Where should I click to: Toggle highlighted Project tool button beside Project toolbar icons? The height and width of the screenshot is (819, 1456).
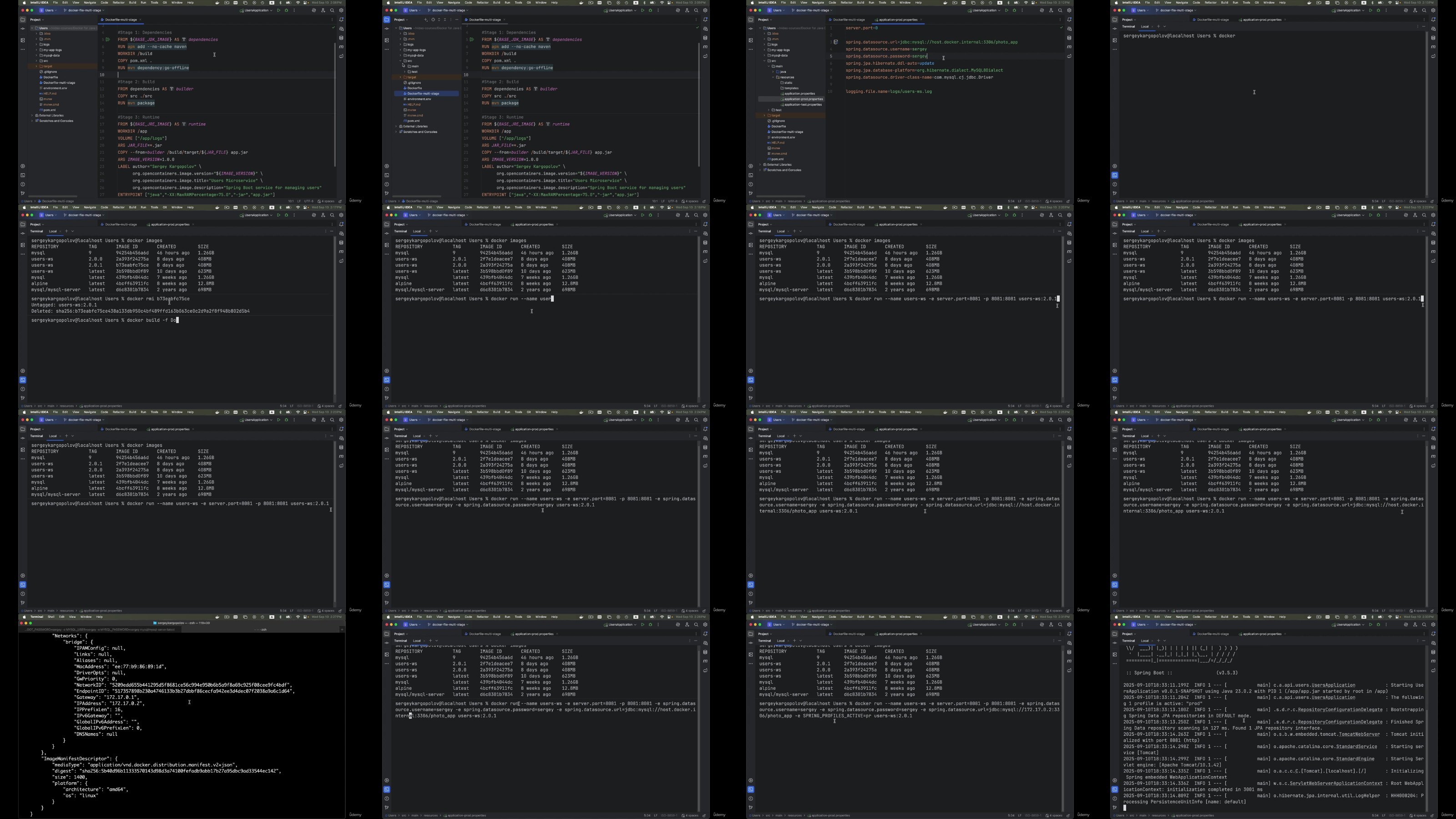pos(387,20)
